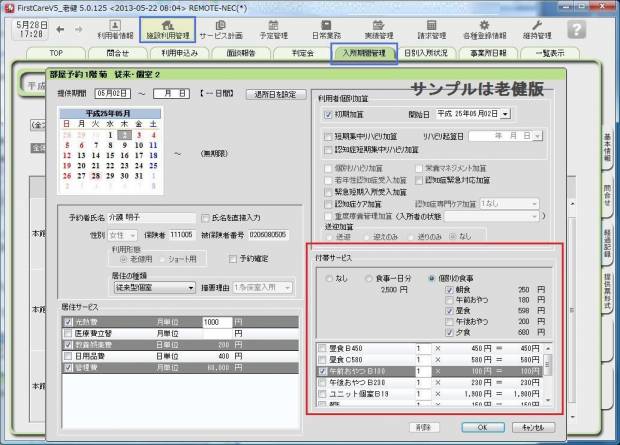This screenshot has width=620, height=445.
Task: Click the OK button
Action: (x=483, y=427)
